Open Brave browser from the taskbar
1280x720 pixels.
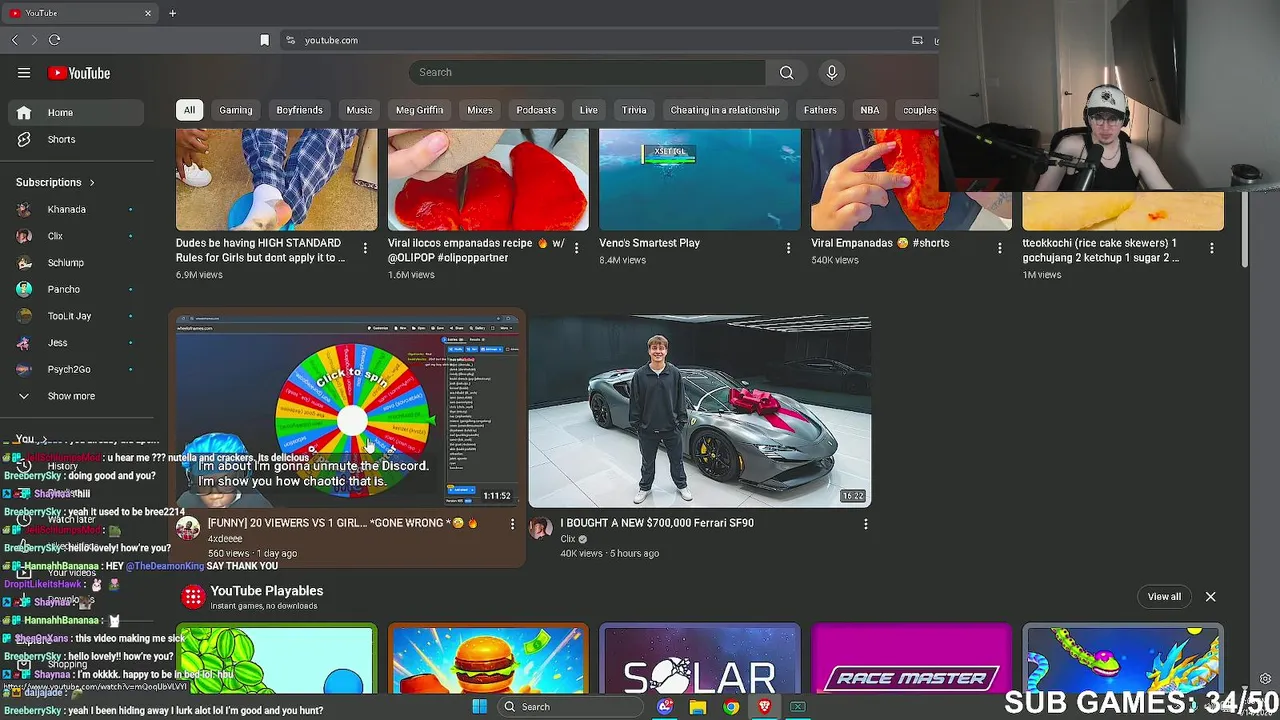pos(764,707)
